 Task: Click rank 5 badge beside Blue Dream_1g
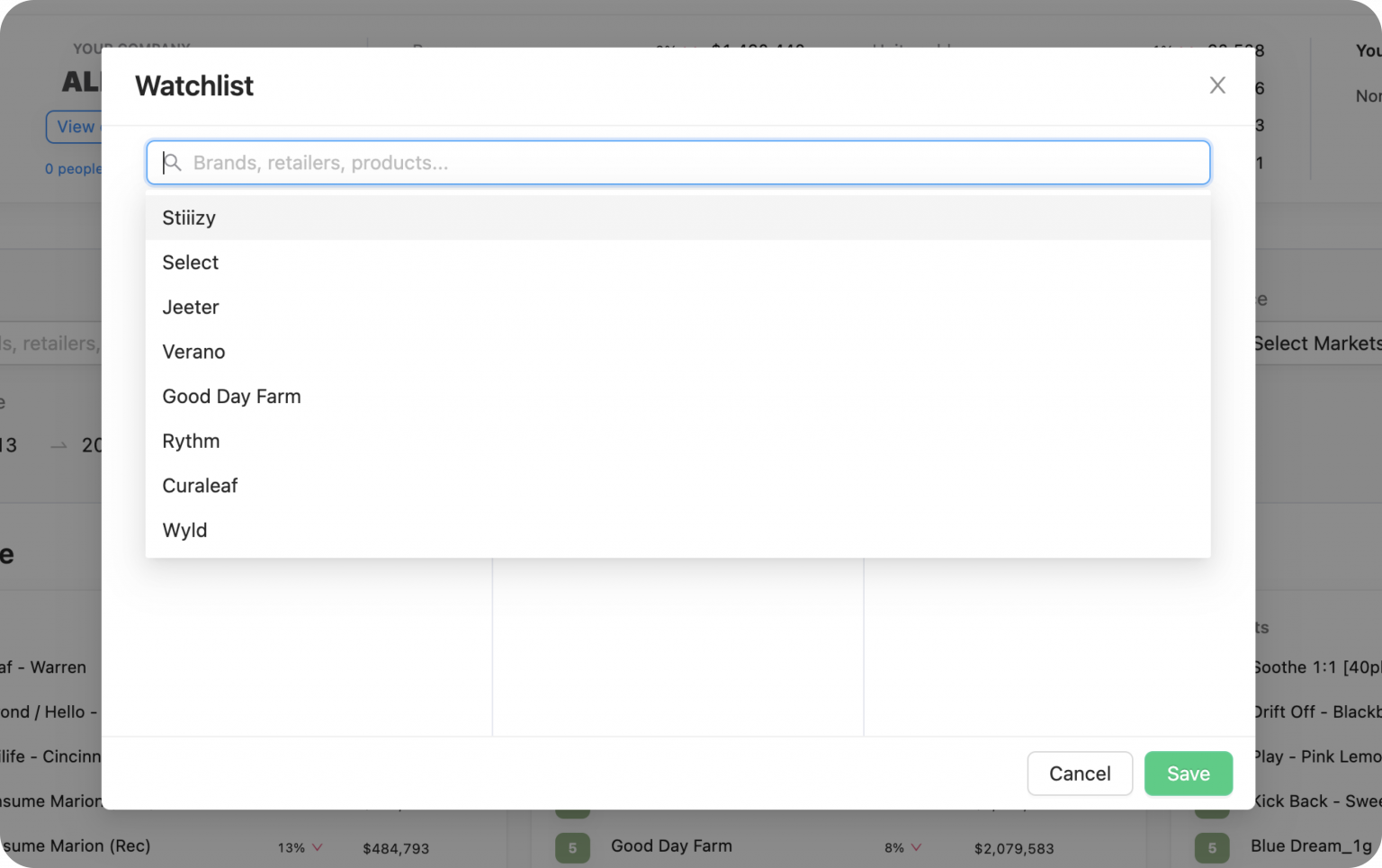coord(1212,848)
